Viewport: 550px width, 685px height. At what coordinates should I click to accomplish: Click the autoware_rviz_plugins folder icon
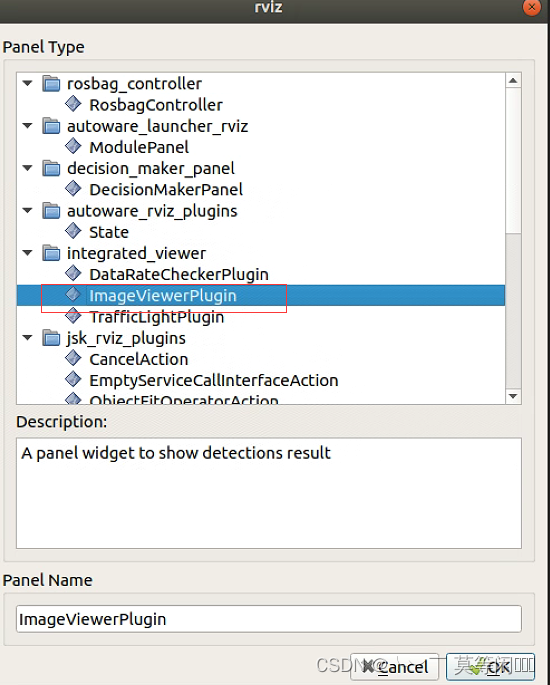51,211
